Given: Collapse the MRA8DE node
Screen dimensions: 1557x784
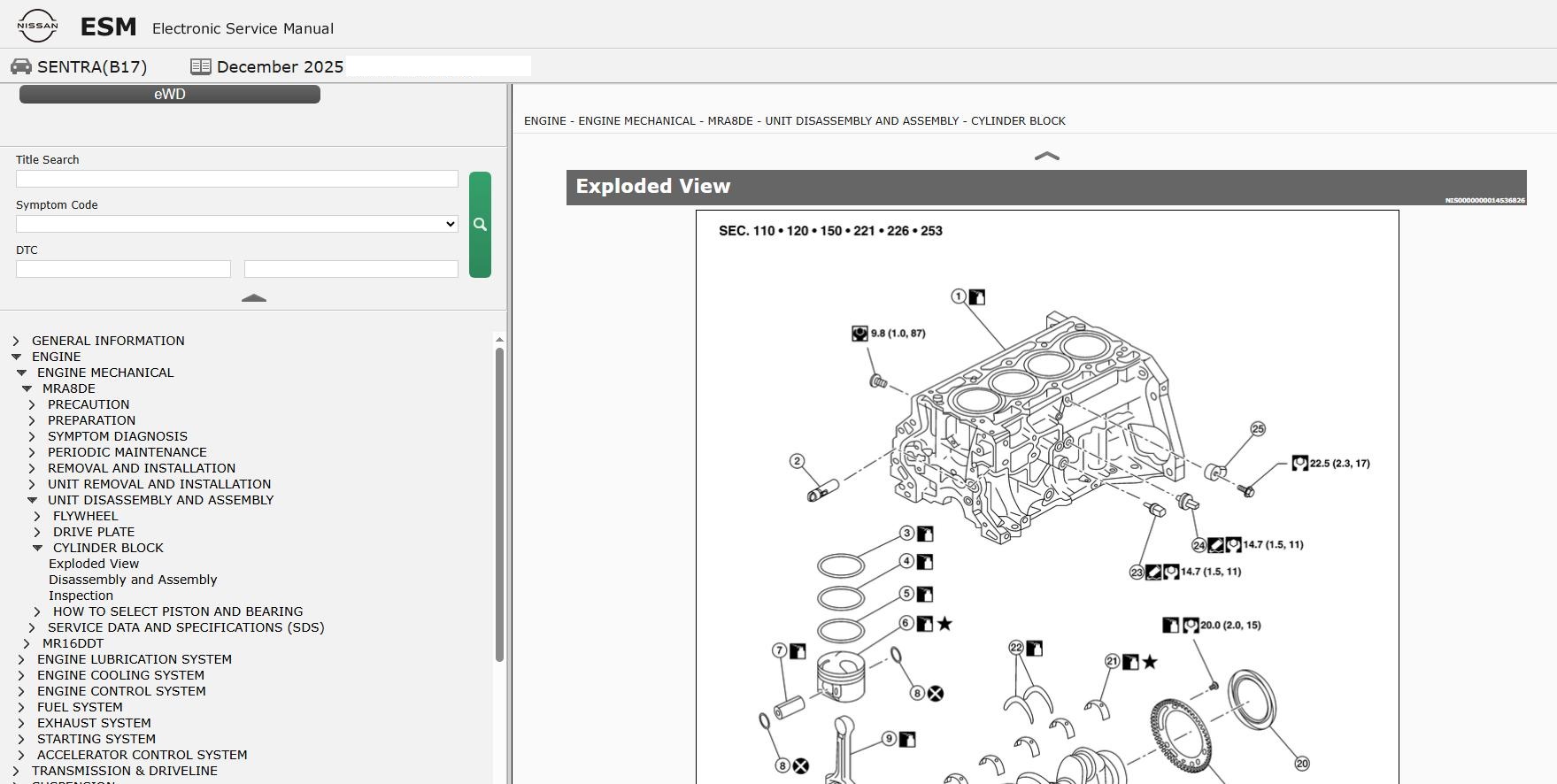Looking at the screenshot, I should 27,388.
